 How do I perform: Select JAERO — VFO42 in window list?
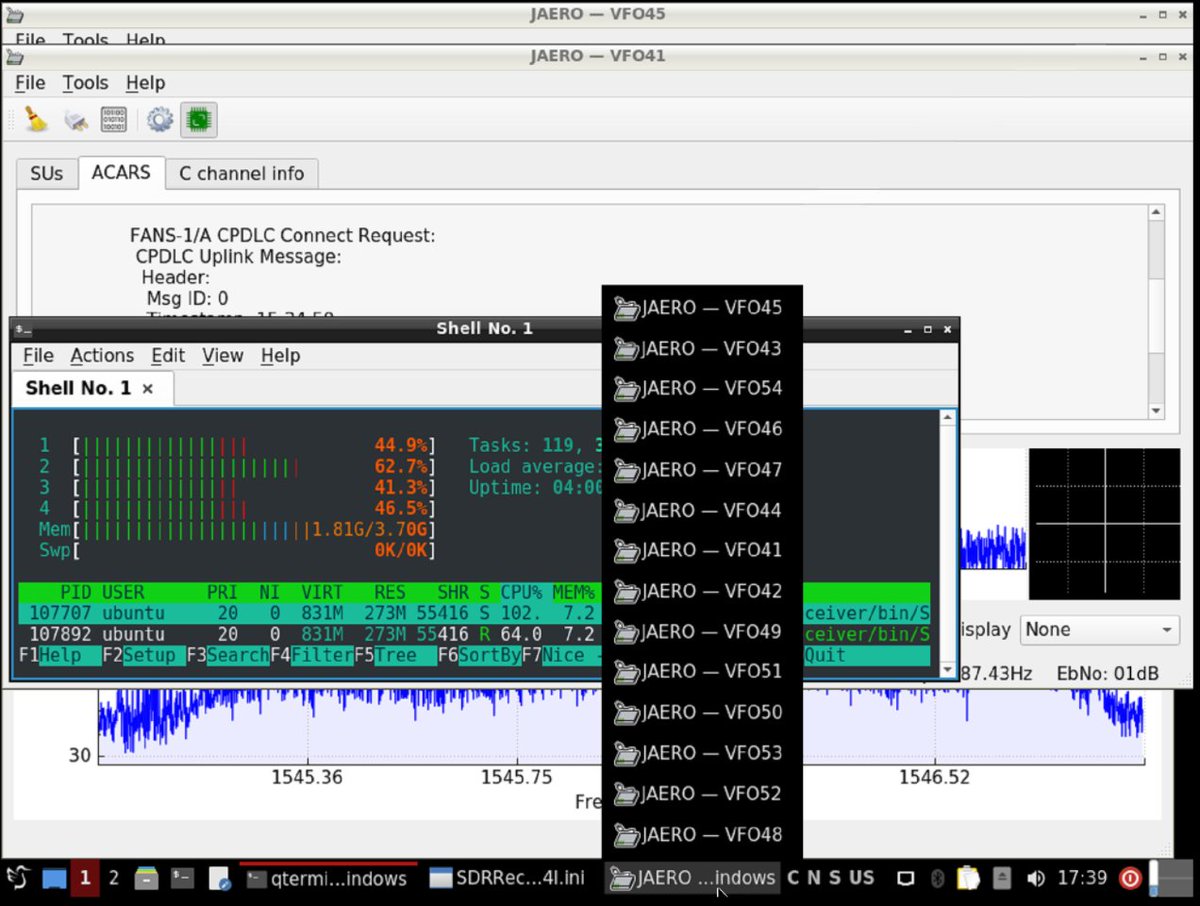click(x=702, y=591)
